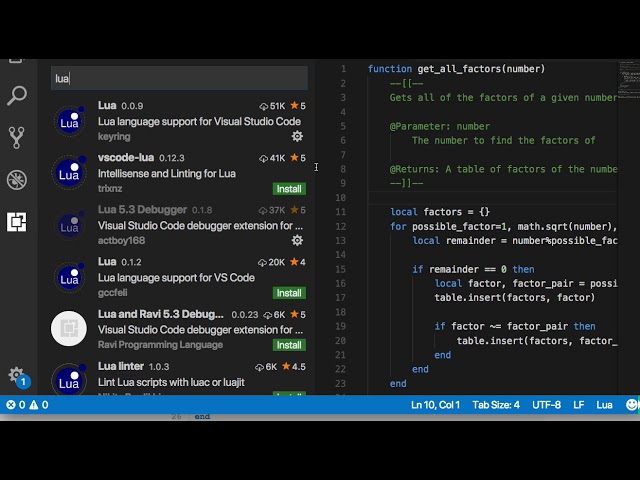Viewport: 640px width, 480px height.
Task: Open the Debug view icon
Action: point(17,180)
